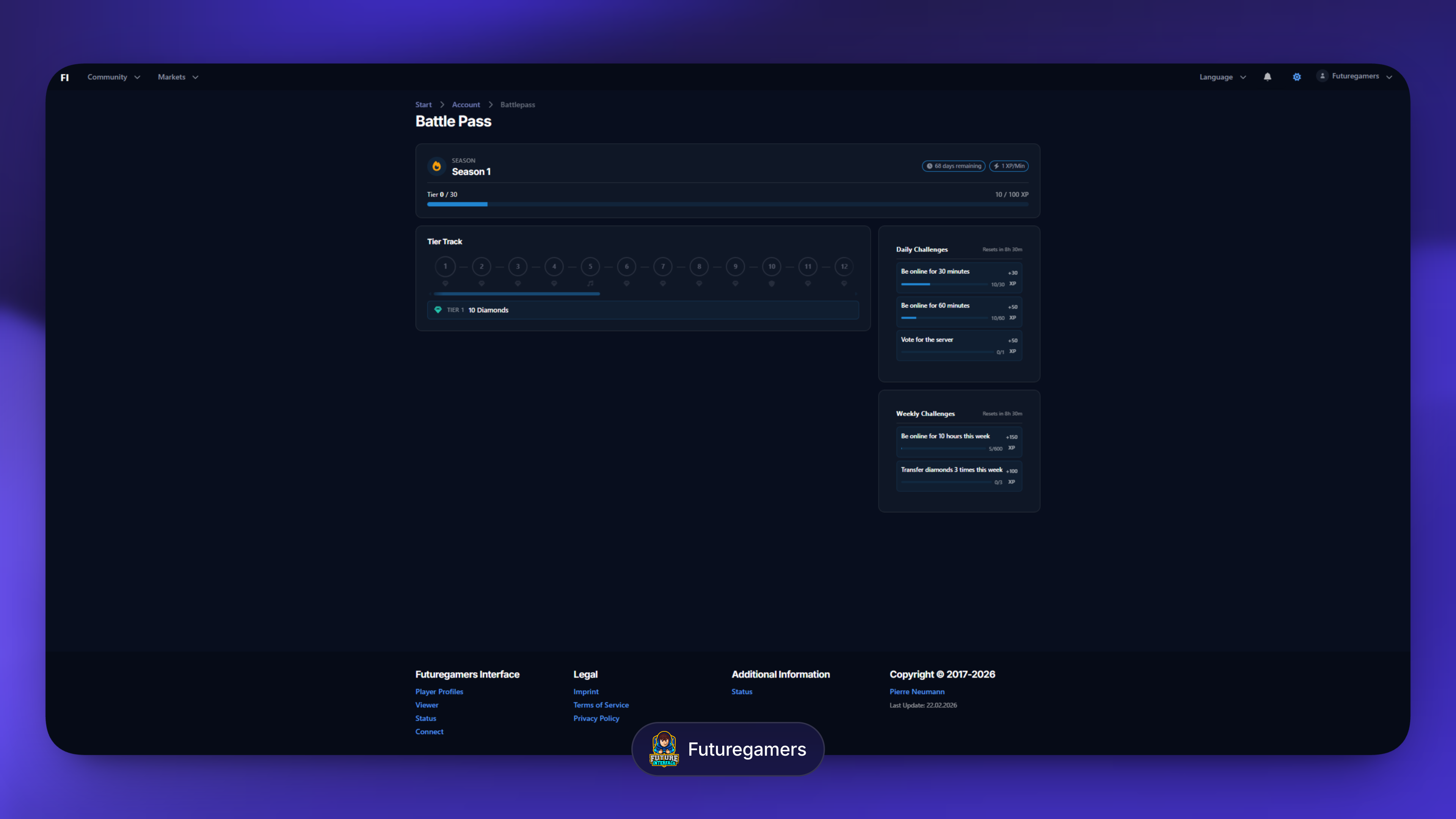1456x819 pixels.
Task: Click tier 12 circle in Tier Track
Action: (x=844, y=266)
